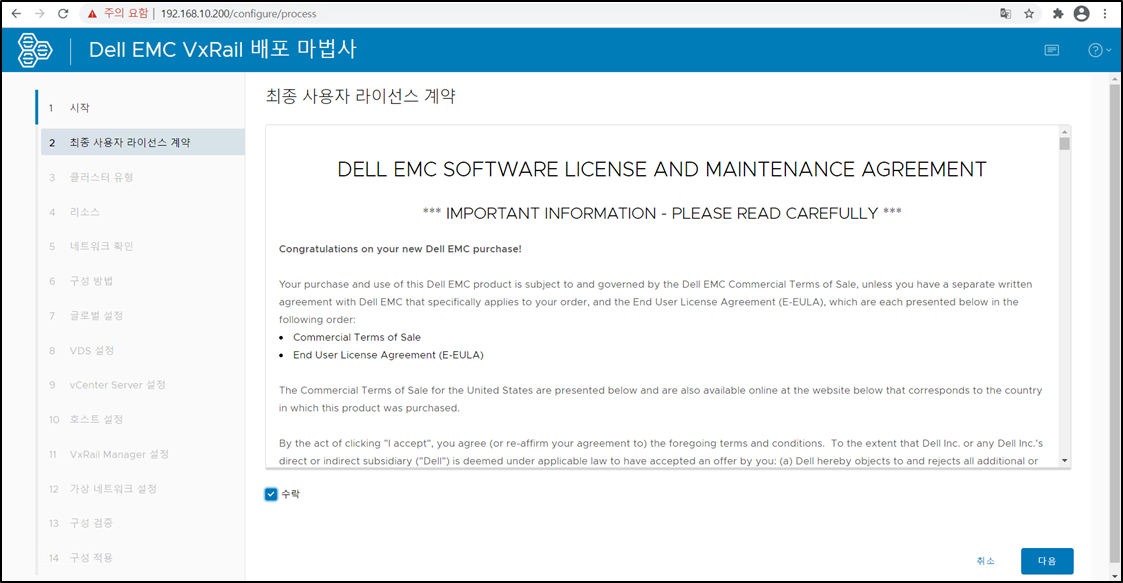The image size is (1123, 583).
Task: Open the help question mark dropdown
Action: click(x=1099, y=50)
